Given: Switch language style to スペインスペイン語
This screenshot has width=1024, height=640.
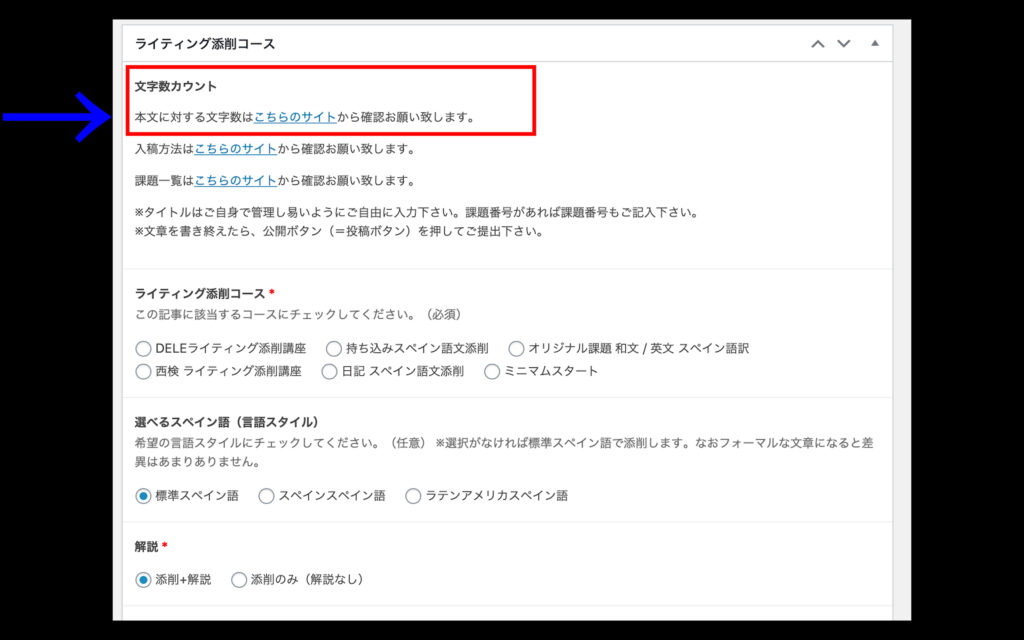Looking at the screenshot, I should [x=266, y=496].
